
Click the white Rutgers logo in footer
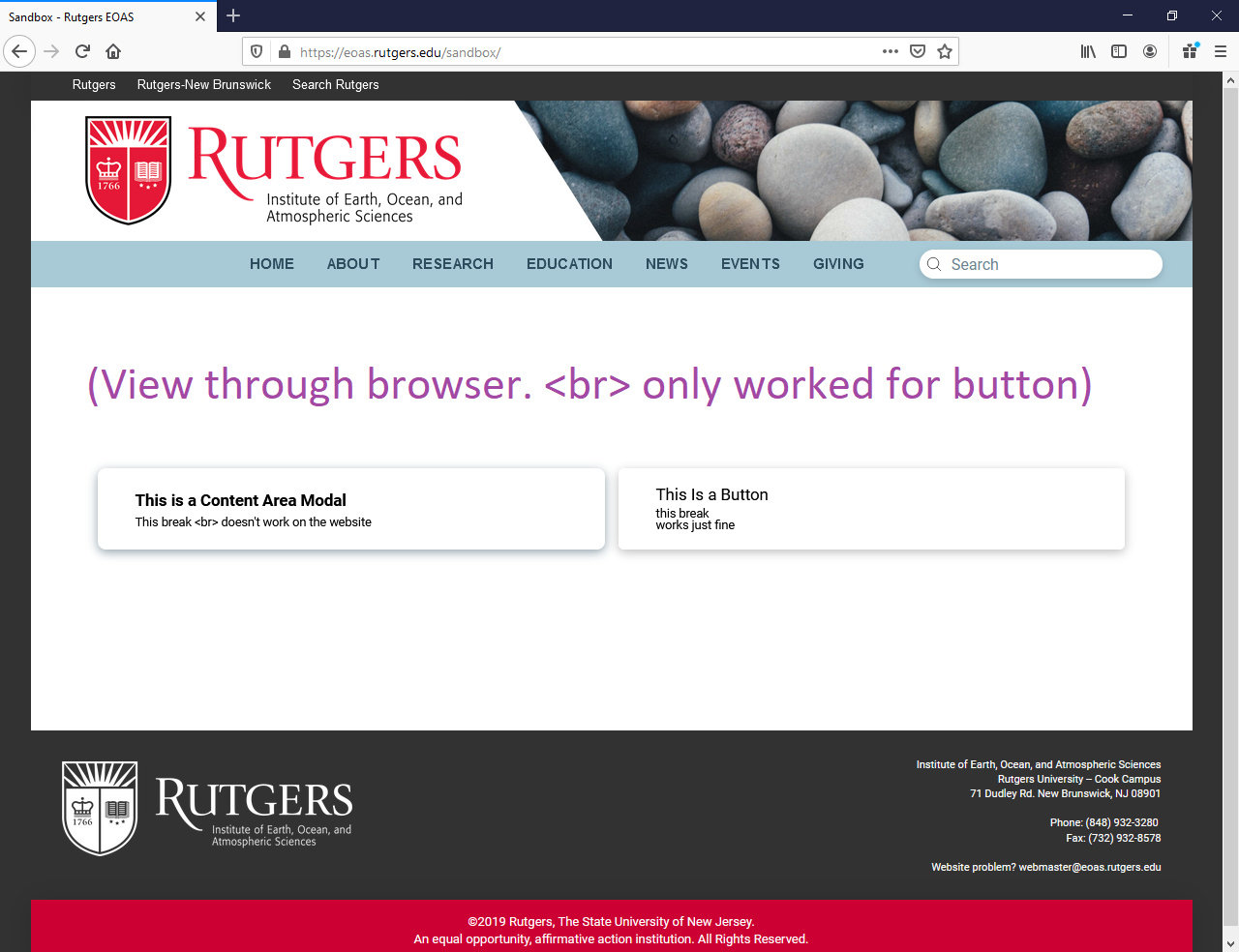(x=208, y=808)
